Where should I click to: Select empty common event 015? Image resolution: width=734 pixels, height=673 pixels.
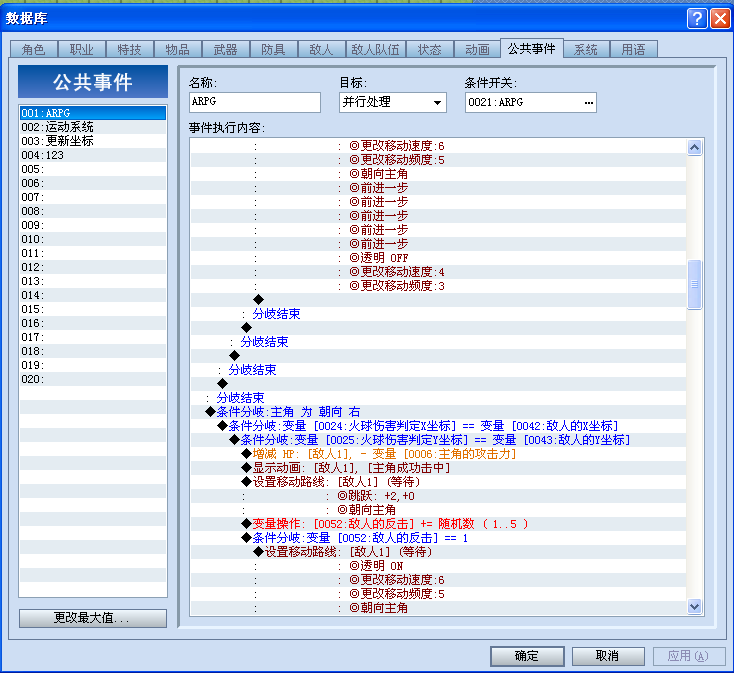(93, 309)
